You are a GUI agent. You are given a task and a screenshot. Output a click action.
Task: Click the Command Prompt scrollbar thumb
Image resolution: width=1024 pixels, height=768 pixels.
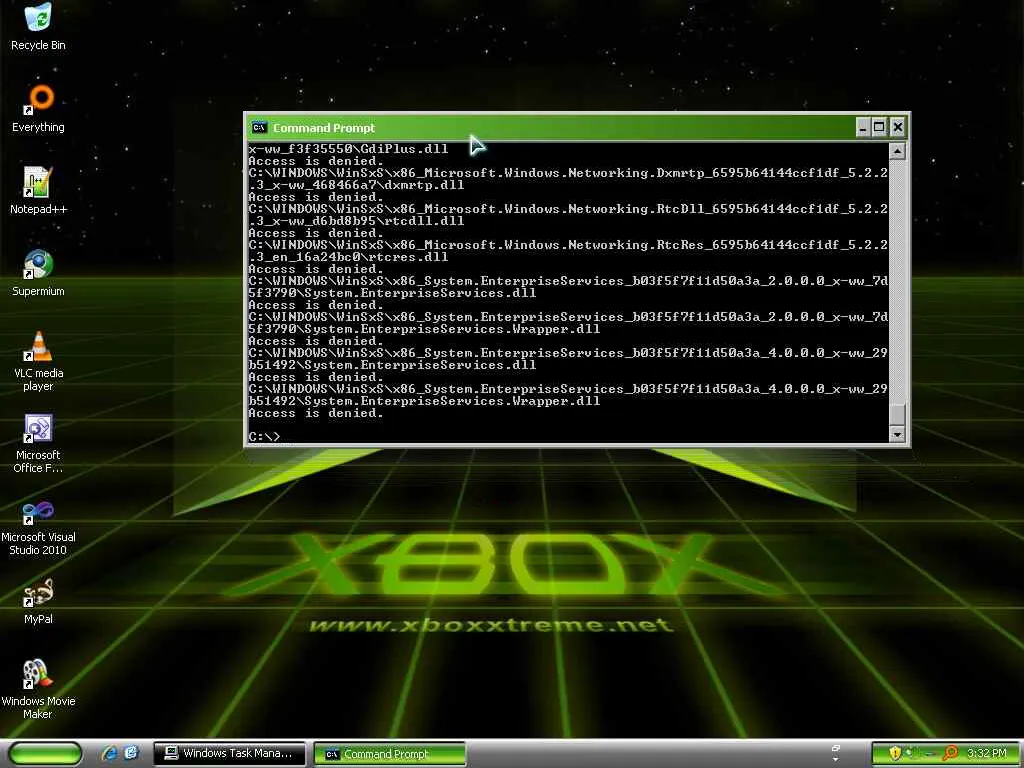tap(898, 414)
